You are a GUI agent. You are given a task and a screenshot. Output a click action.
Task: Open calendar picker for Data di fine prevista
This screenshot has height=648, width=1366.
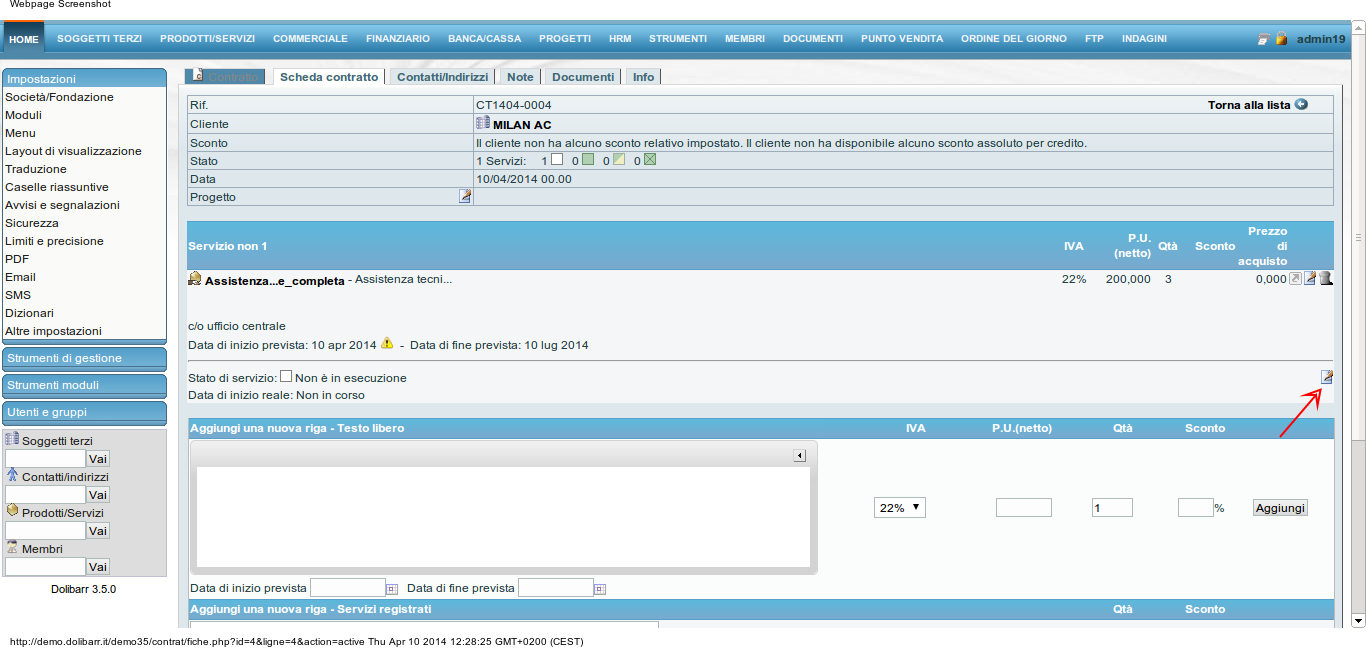pos(600,589)
